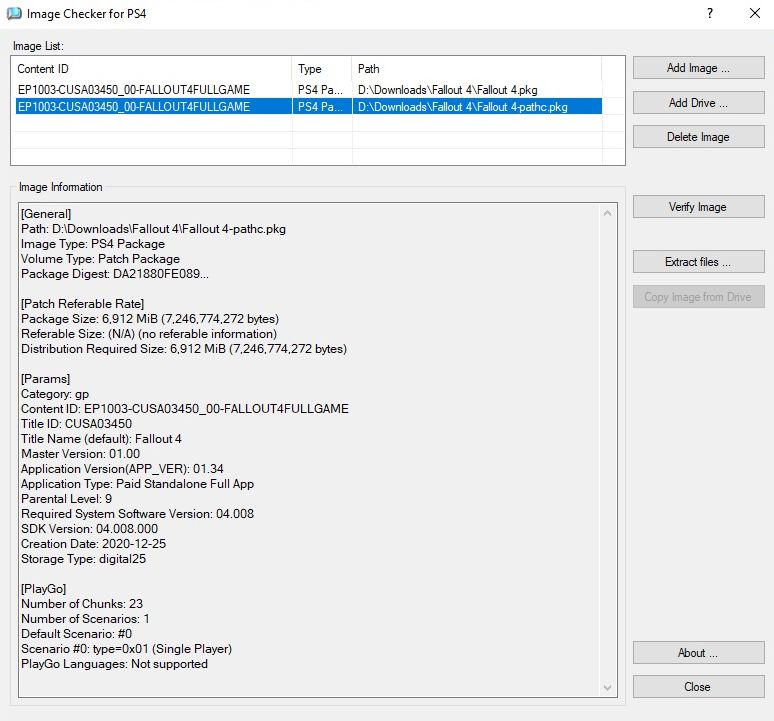
Task: Click the [Patch Referable Rate] heading
Action: [82, 304]
